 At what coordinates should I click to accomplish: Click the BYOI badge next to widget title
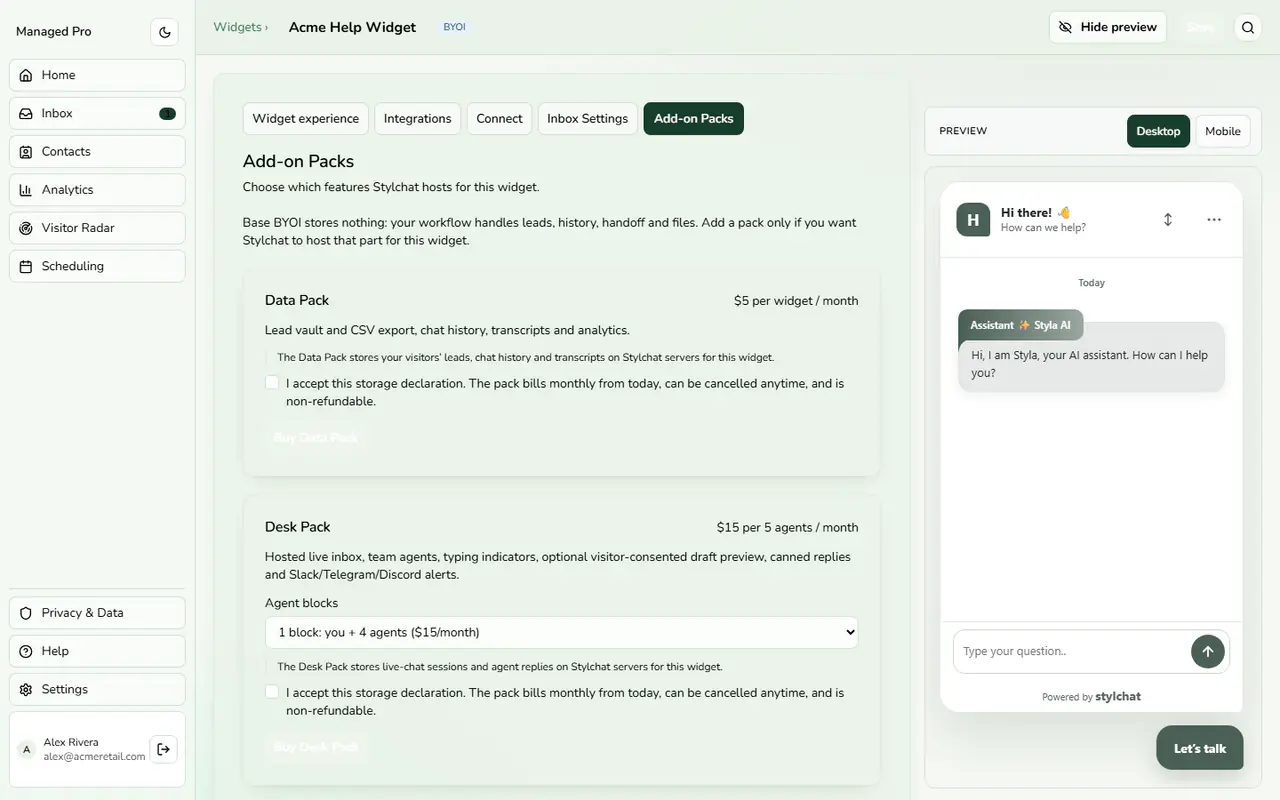[x=455, y=27]
